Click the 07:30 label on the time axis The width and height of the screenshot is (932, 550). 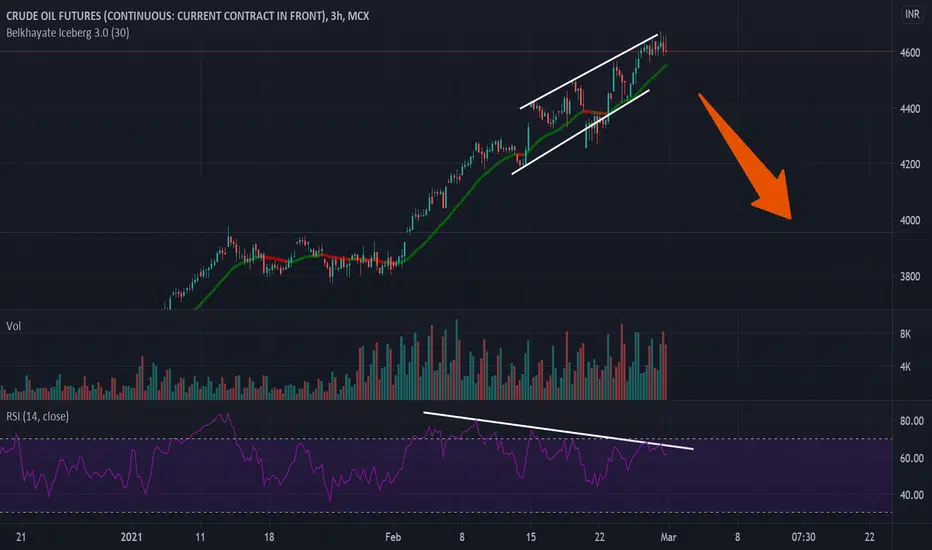point(803,537)
